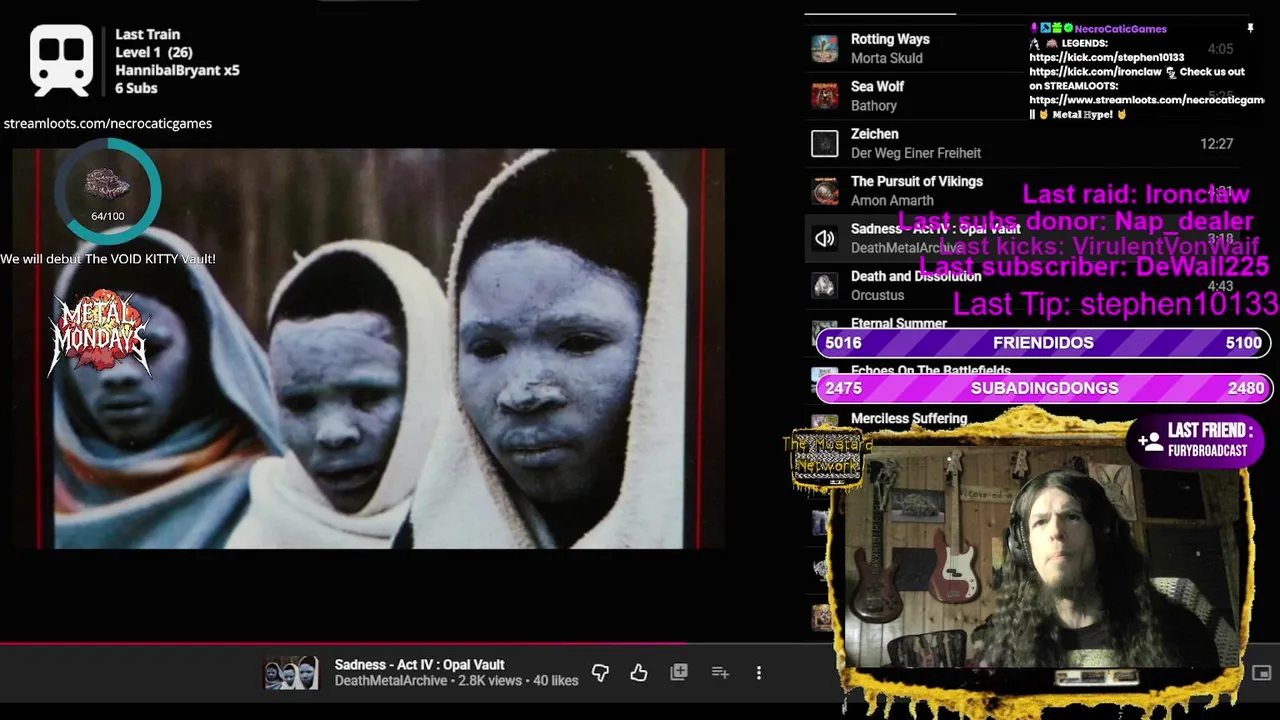Open the streamloots.com/necrocaticgames link text
This screenshot has height=720, width=1280.
coord(108,124)
